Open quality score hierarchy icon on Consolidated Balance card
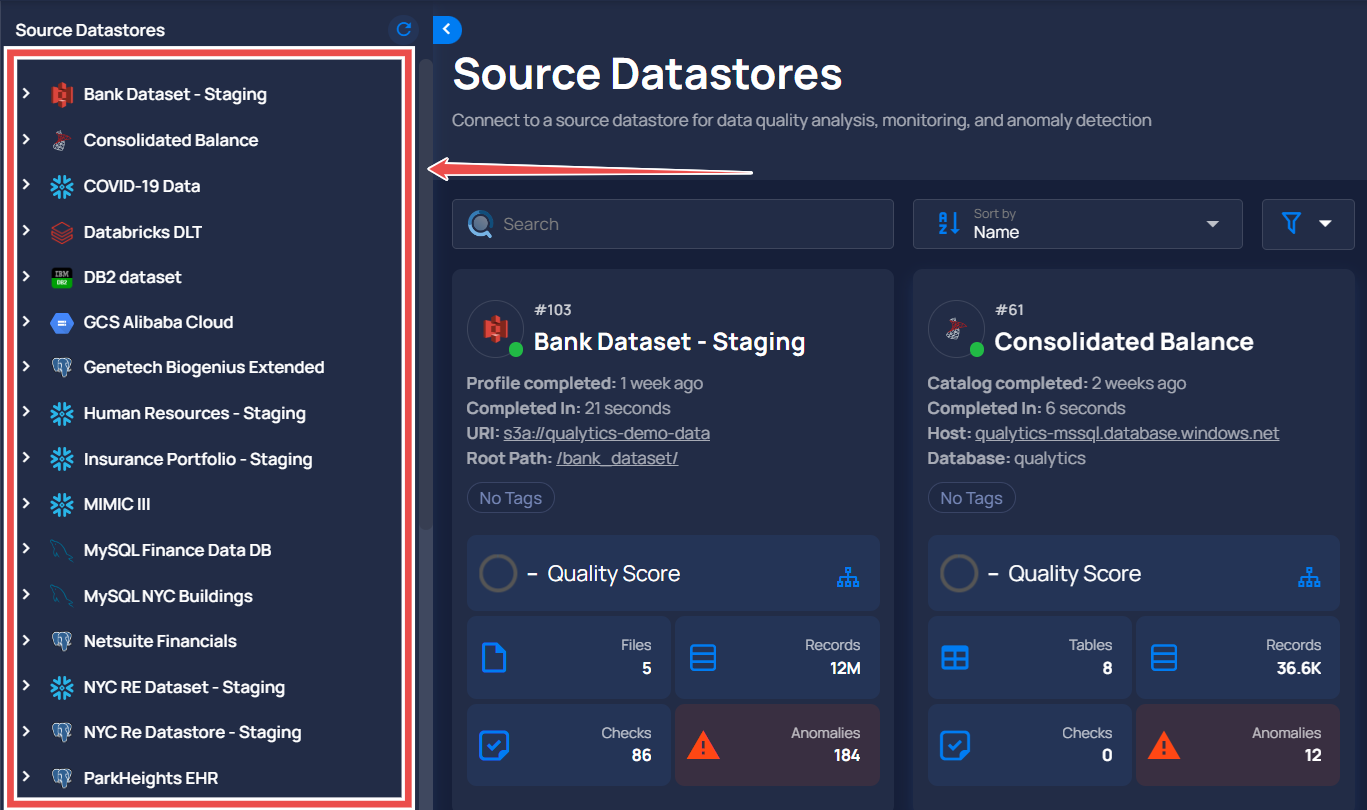 1309,577
